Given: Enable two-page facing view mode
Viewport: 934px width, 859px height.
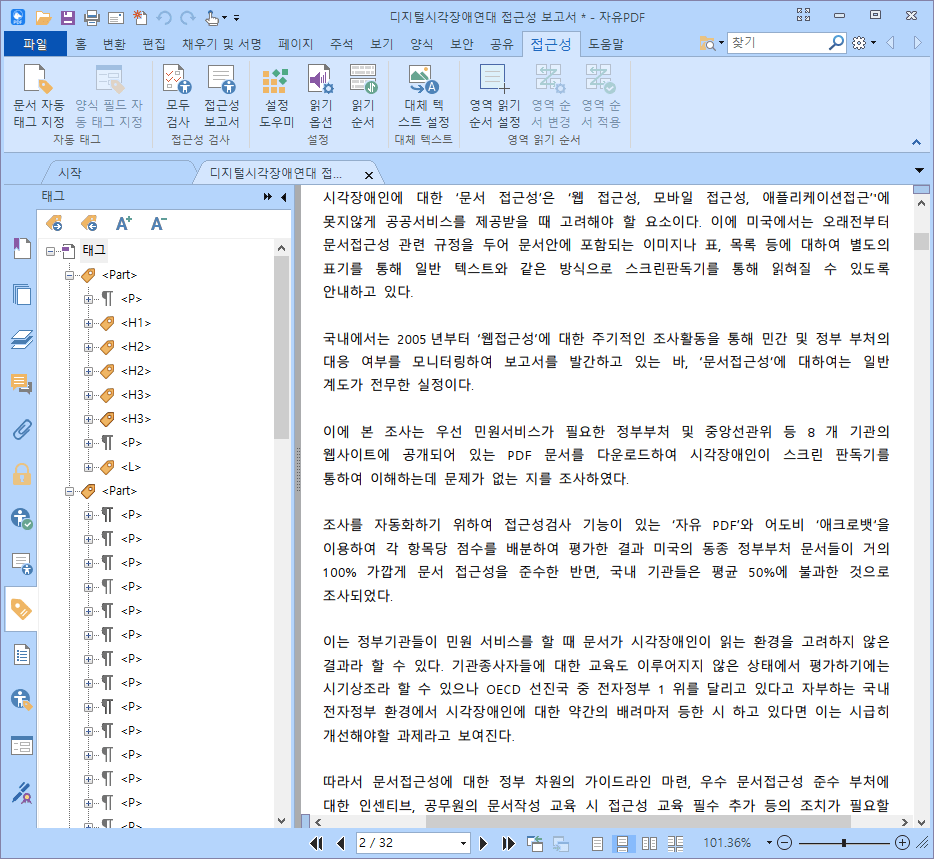Looking at the screenshot, I should point(649,843).
